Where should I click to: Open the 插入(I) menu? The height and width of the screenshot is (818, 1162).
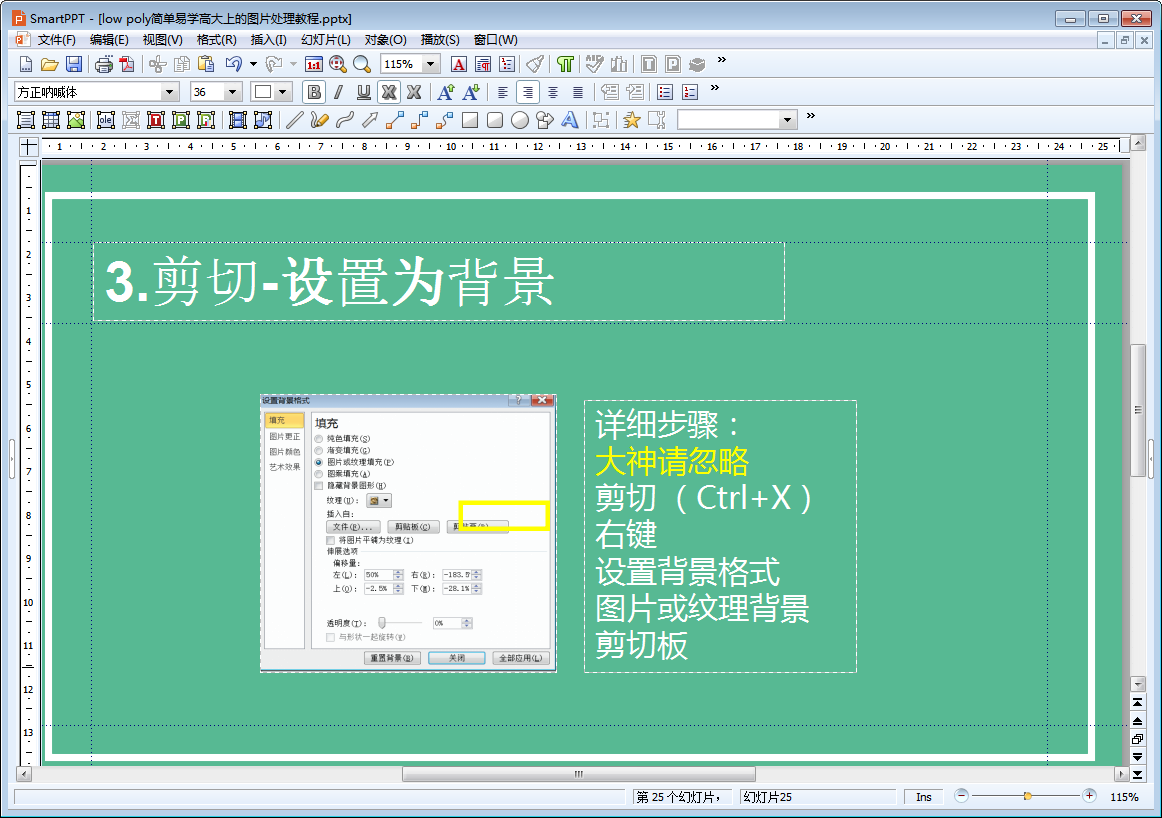pos(268,40)
